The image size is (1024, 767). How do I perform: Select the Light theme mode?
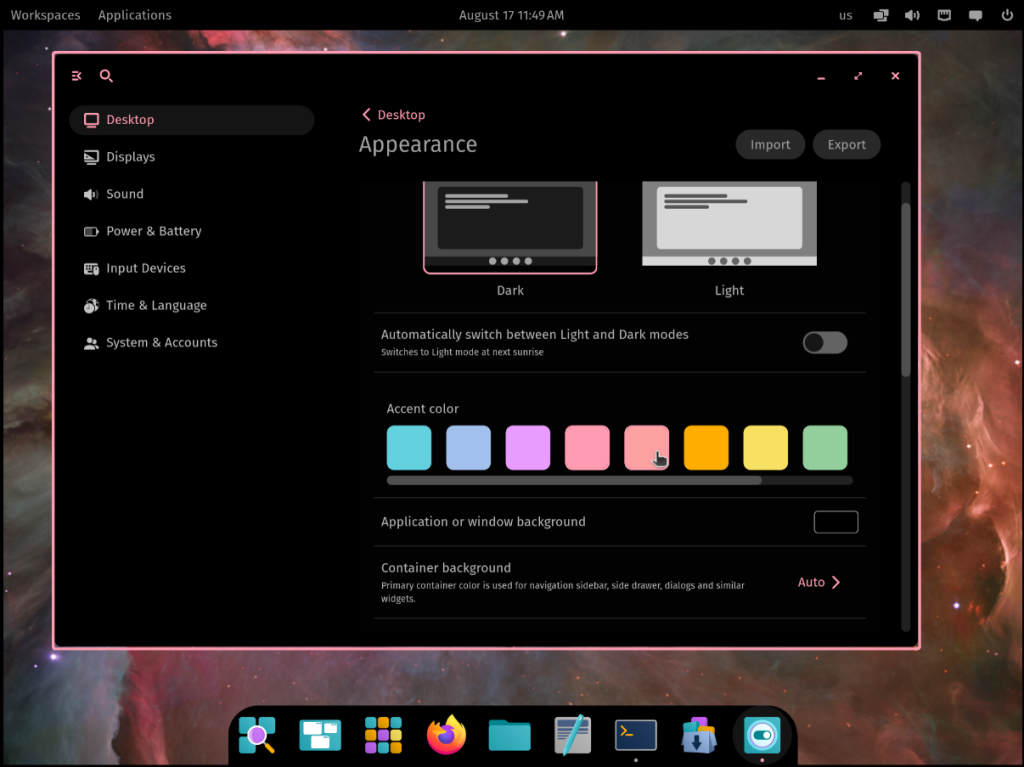(x=729, y=227)
